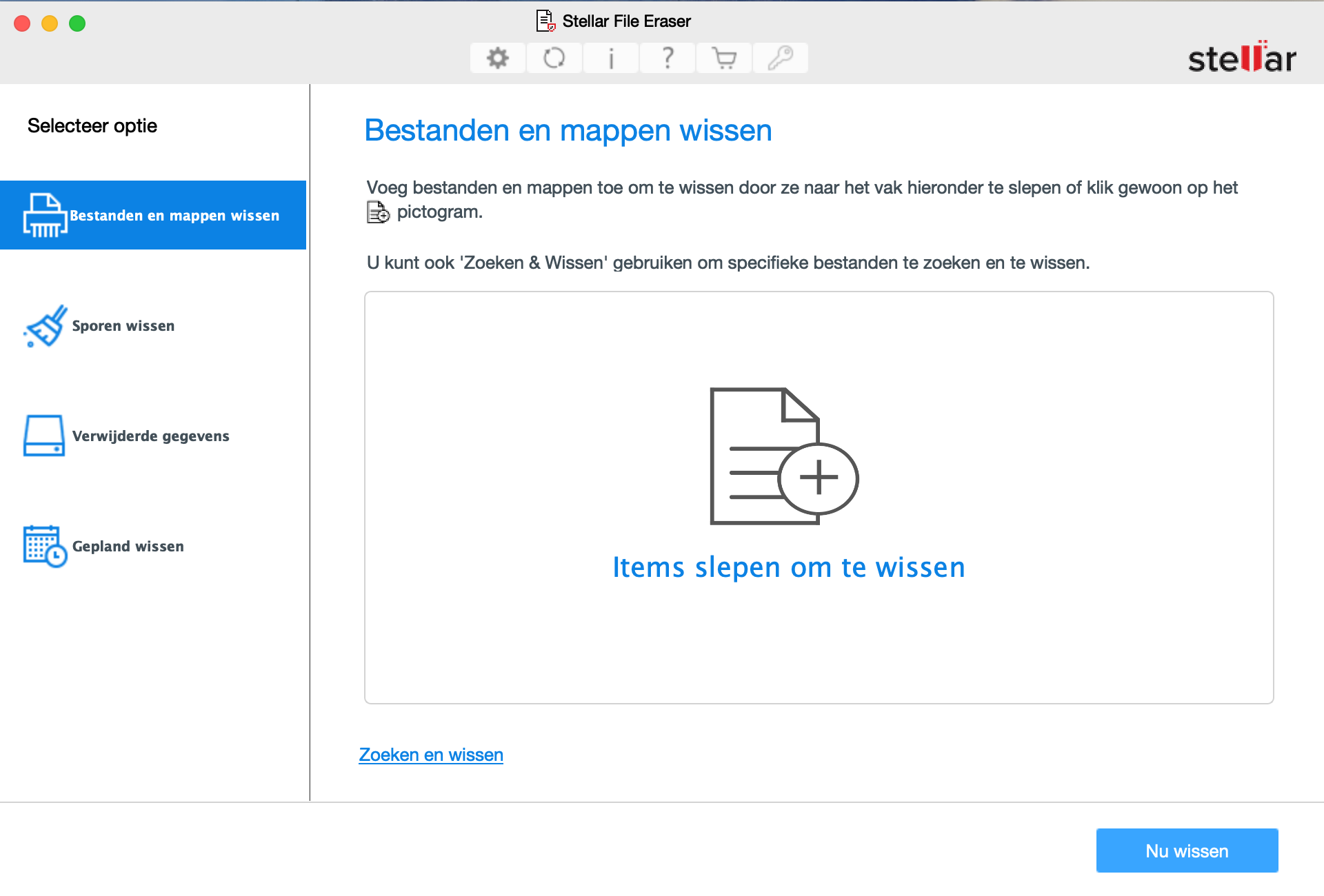
Task: Click the 'Selecteer optie' heading
Action: pos(92,126)
